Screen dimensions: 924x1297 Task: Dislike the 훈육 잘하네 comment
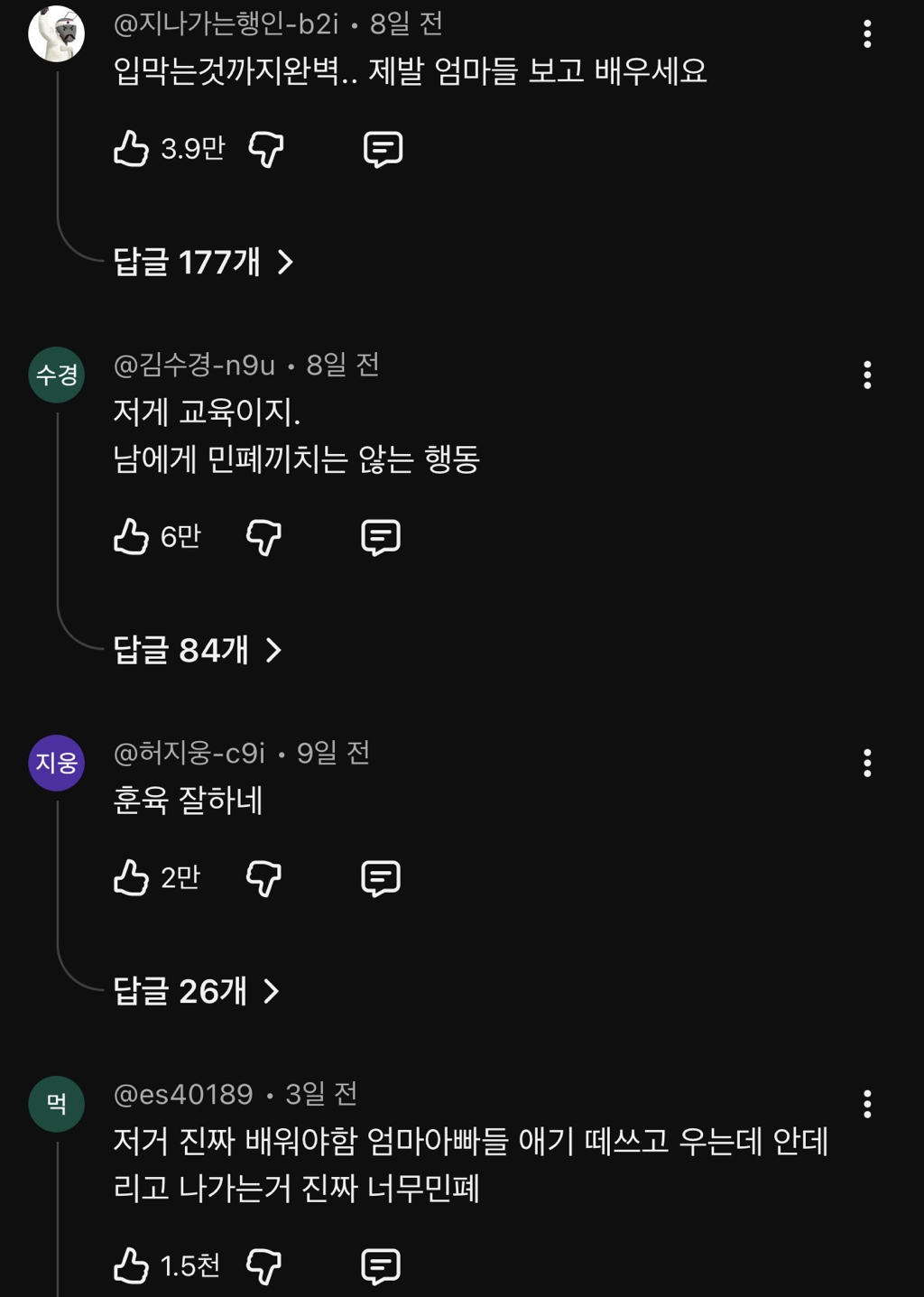[x=263, y=879]
